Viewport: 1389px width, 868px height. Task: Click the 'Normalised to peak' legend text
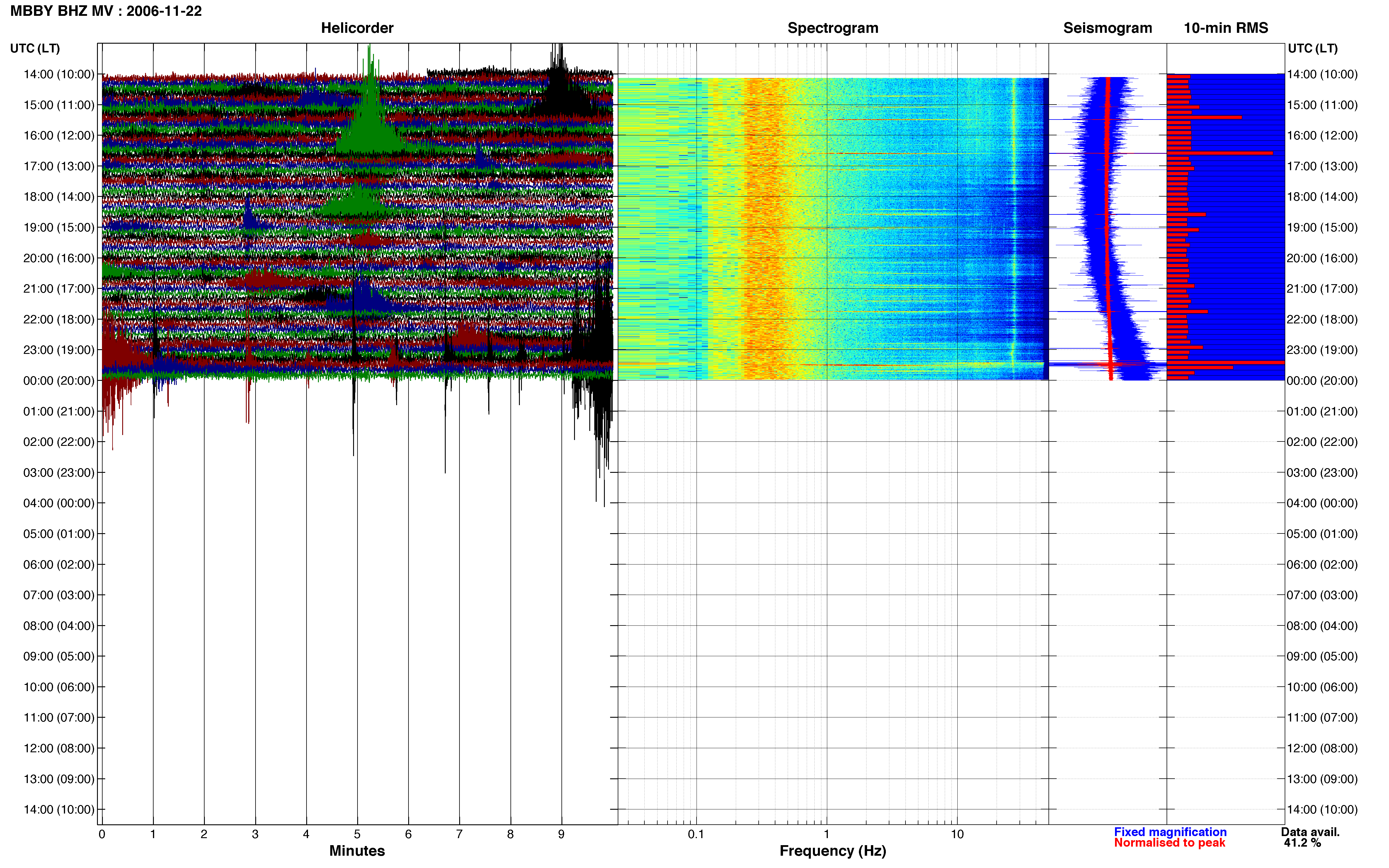coord(1170,843)
